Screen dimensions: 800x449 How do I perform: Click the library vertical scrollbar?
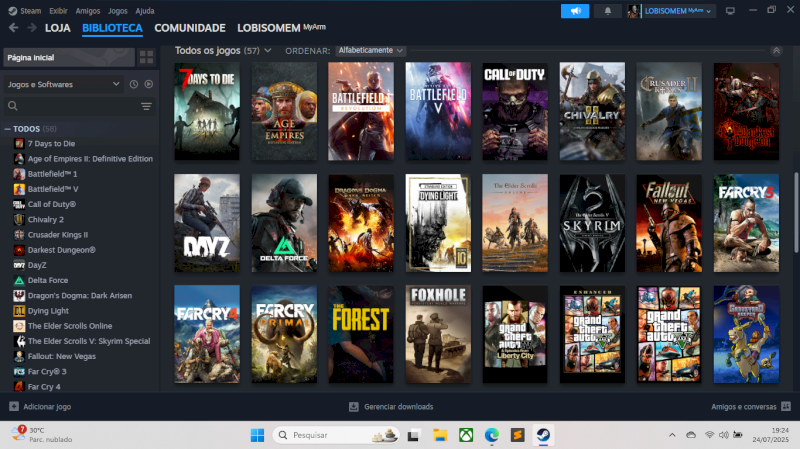pyautogui.click(x=795, y=220)
